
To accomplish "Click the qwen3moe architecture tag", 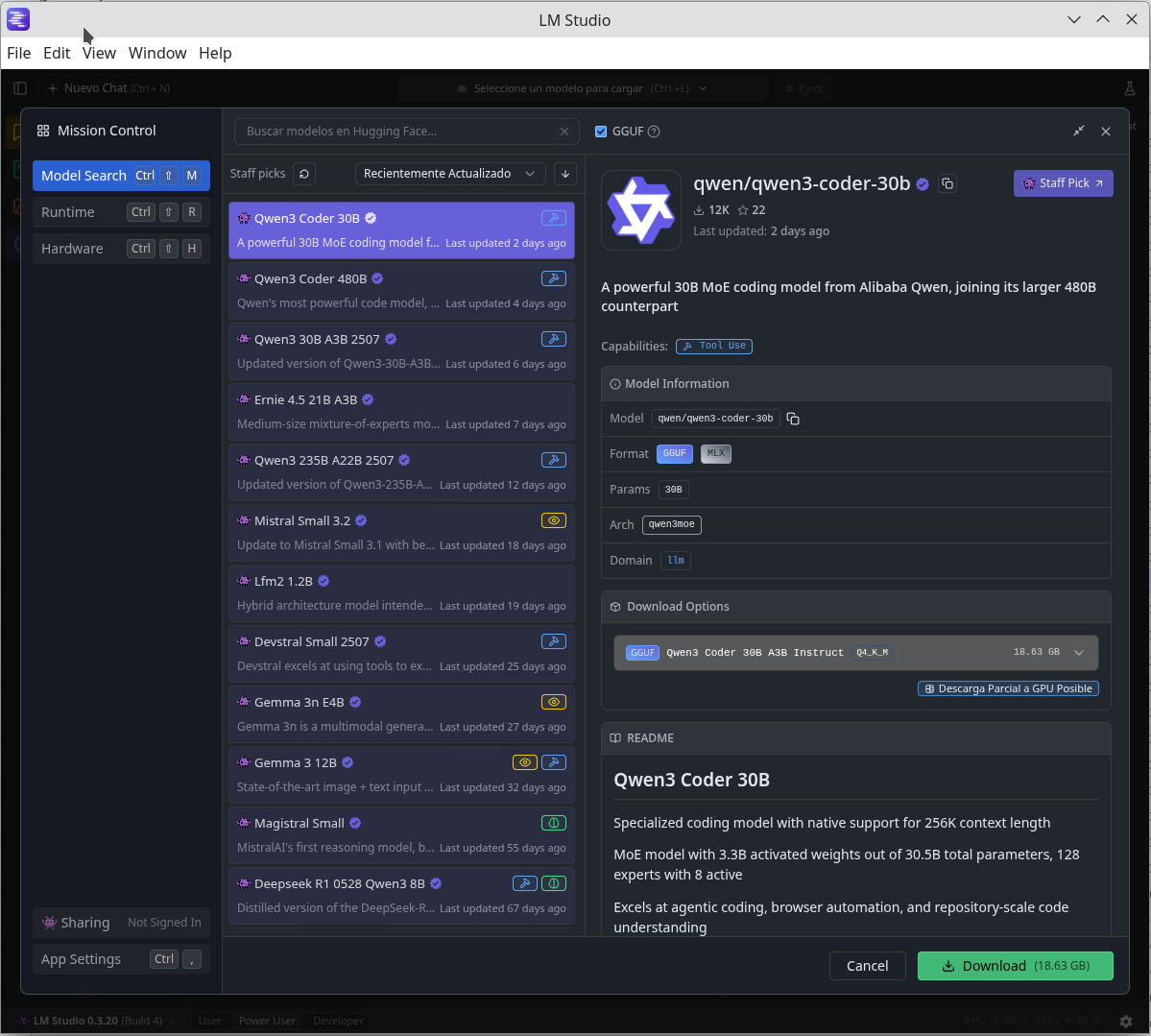I will pos(672,525).
